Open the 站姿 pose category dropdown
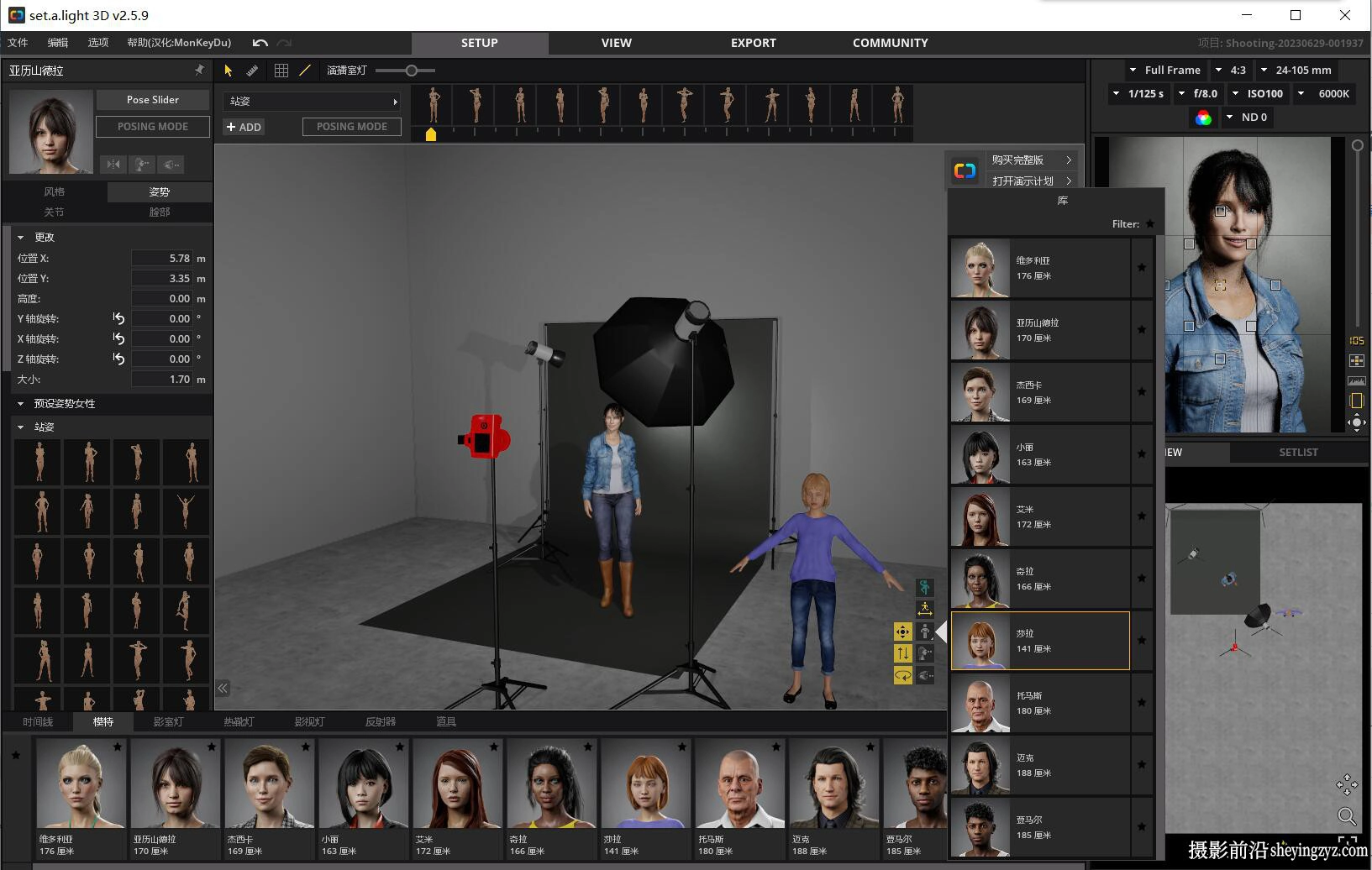1372x870 pixels. 312,102
